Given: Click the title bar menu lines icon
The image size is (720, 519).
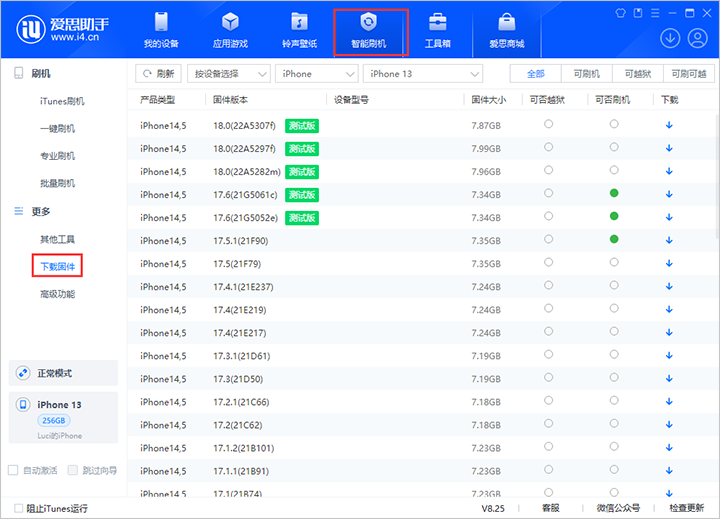Looking at the screenshot, I should click(655, 13).
